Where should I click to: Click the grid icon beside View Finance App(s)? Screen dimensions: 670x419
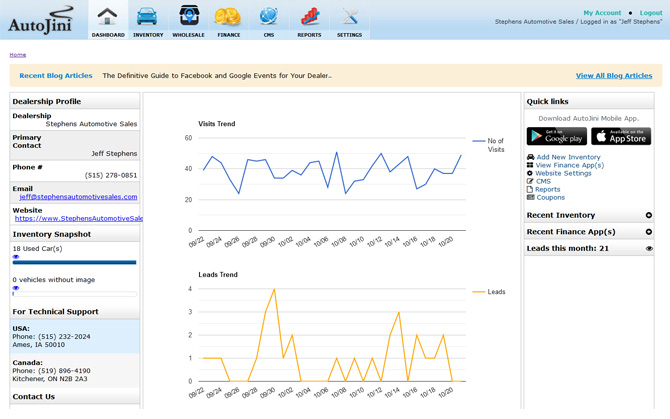point(530,165)
